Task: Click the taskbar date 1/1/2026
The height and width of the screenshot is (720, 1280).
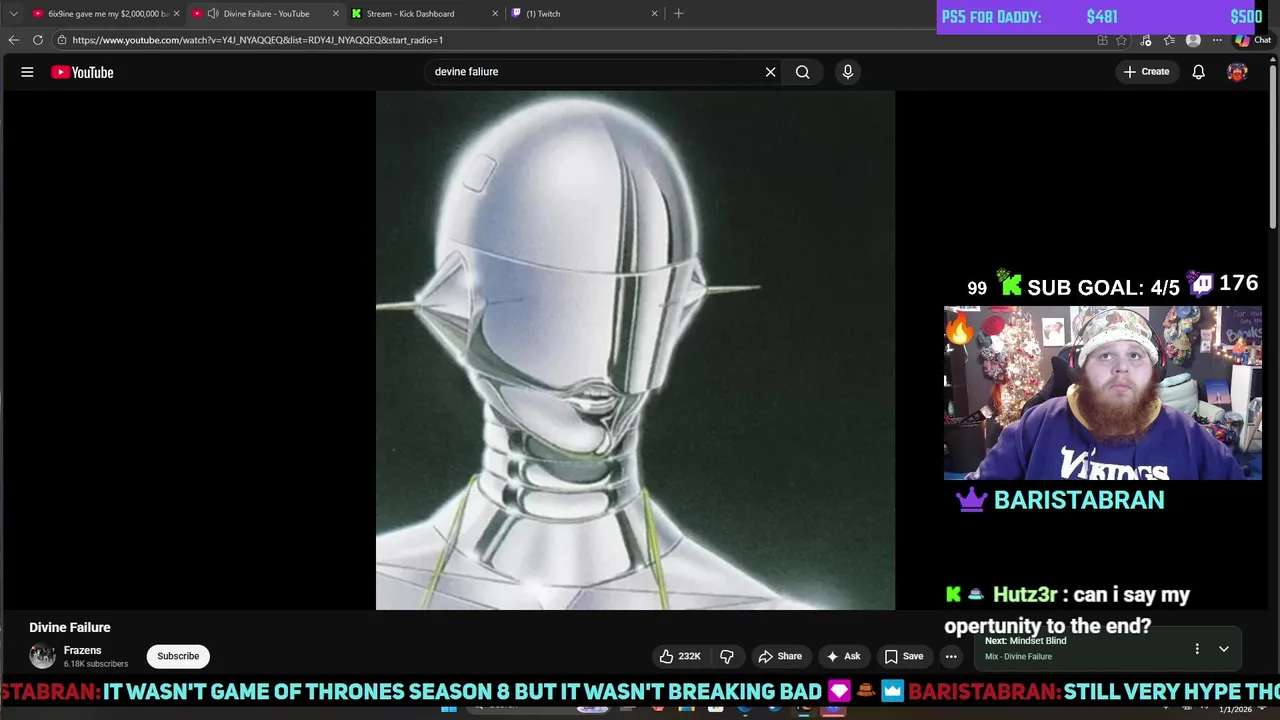Action: 1235,709
